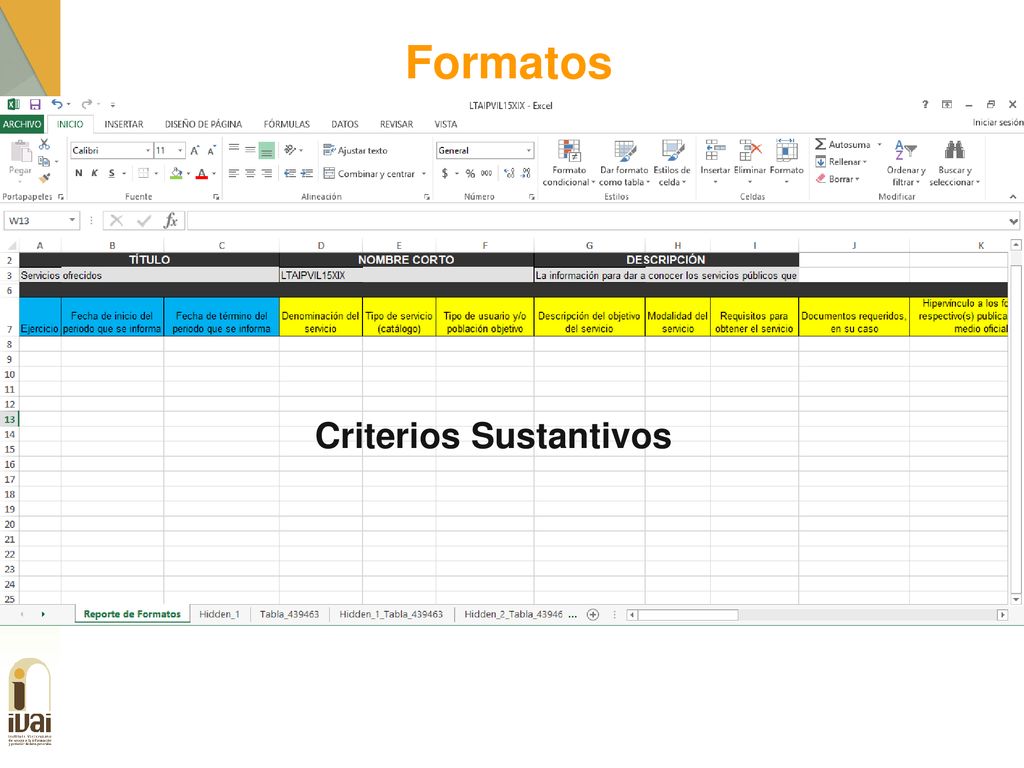This screenshot has width=1024, height=768.
Task: Increase indent of cell
Action: (306, 173)
